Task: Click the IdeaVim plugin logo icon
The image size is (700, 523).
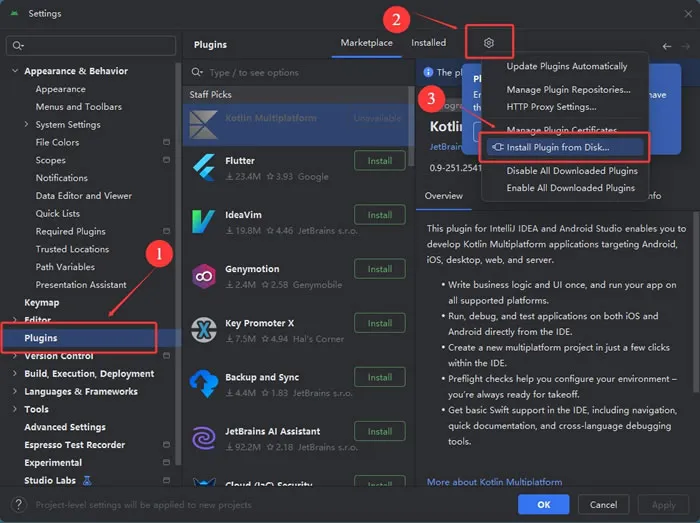Action: click(204, 221)
